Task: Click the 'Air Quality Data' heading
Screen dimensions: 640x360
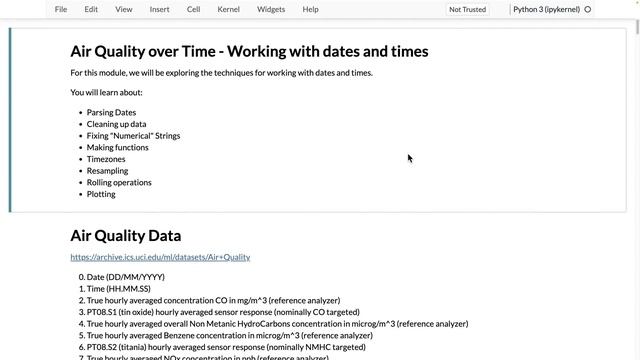Action: (126, 236)
